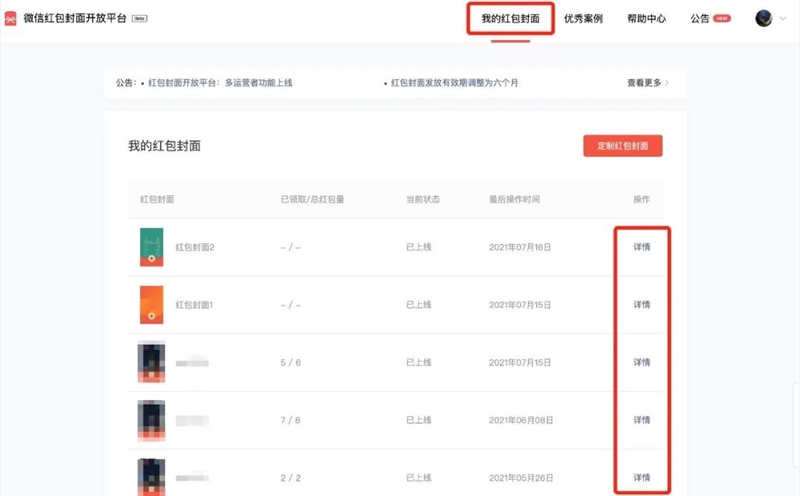Click the cover thumbnail in the 7 / 8 row

152,420
